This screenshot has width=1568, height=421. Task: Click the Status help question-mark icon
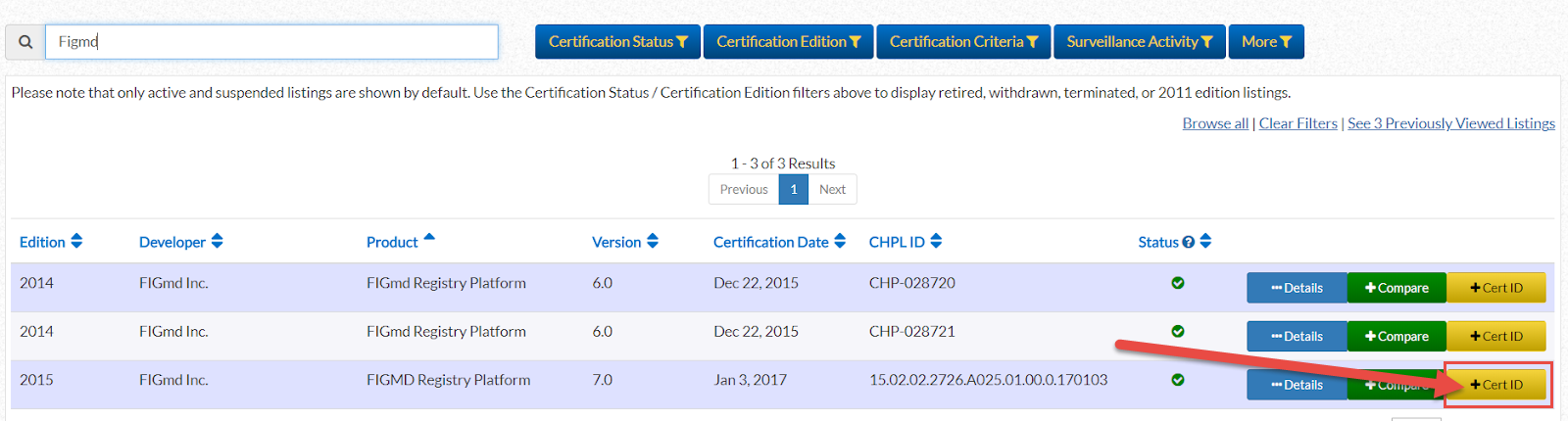1188,242
